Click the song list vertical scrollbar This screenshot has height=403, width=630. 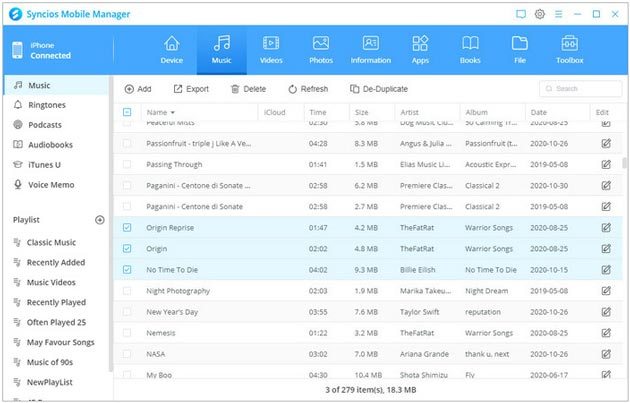click(624, 163)
